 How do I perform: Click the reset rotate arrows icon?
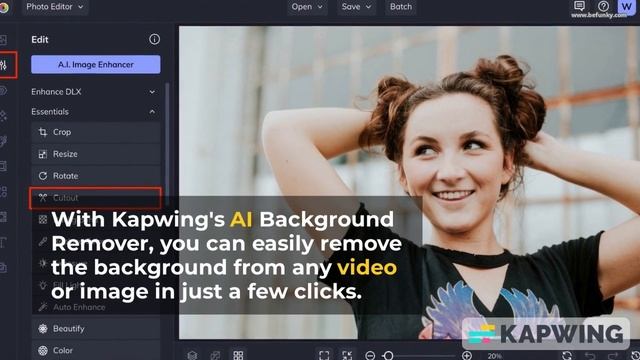(567, 356)
